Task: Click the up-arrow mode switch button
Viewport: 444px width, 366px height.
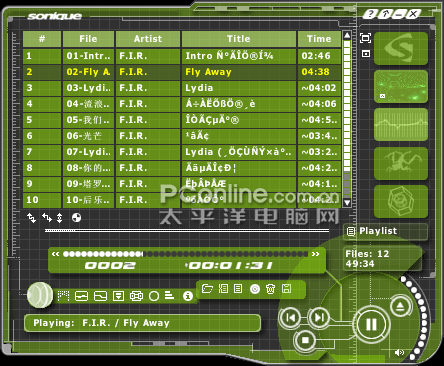Action: tap(385, 14)
